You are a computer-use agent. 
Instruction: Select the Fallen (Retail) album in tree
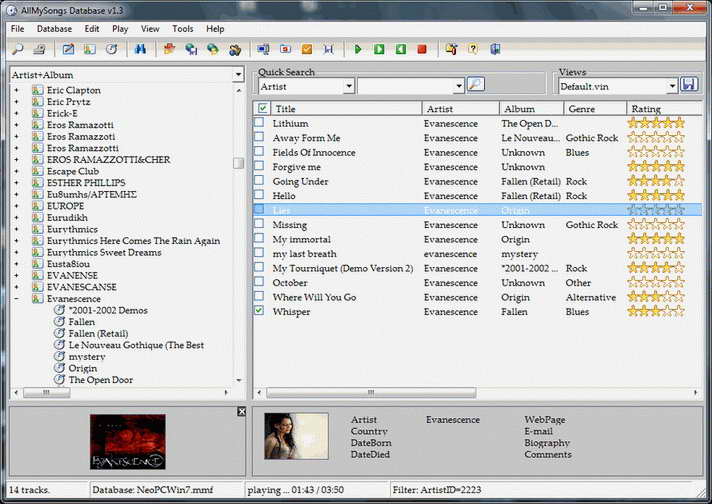pyautogui.click(x=98, y=333)
